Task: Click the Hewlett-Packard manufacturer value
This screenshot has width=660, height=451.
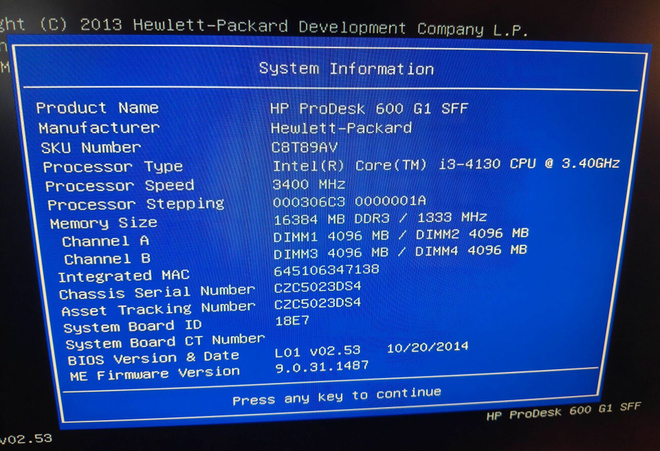Action: 341,128
